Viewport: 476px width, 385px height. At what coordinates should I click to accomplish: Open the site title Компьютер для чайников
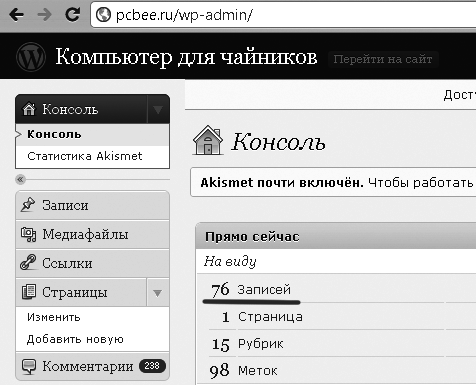pyautogui.click(x=186, y=57)
